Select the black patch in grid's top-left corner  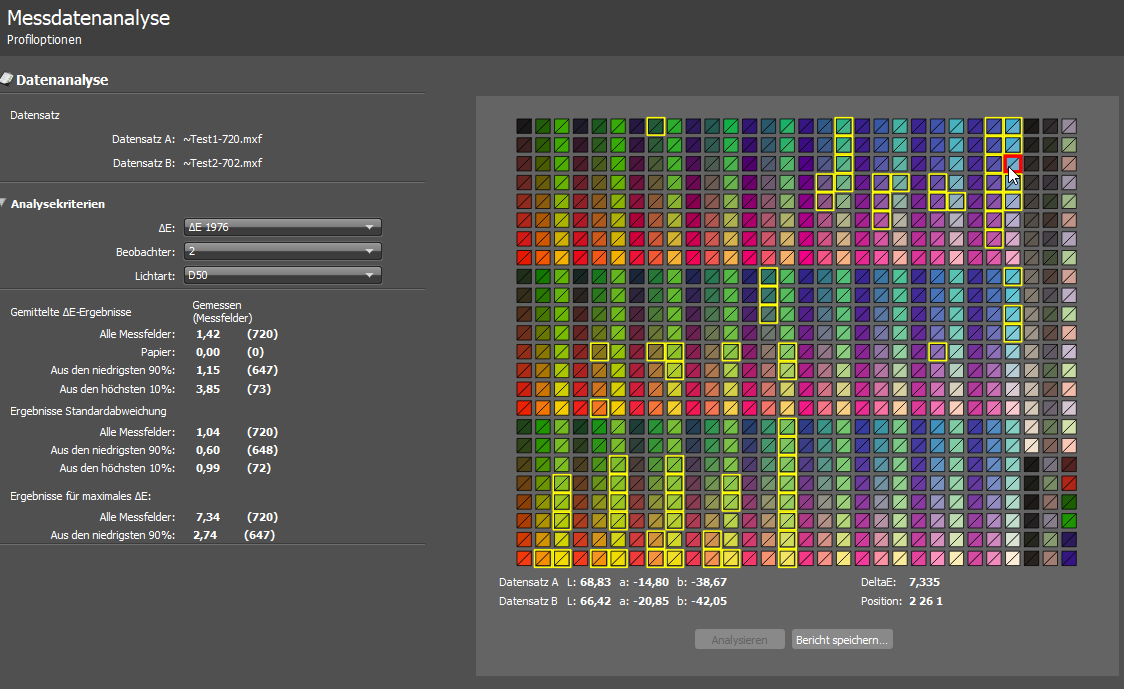tap(524, 126)
